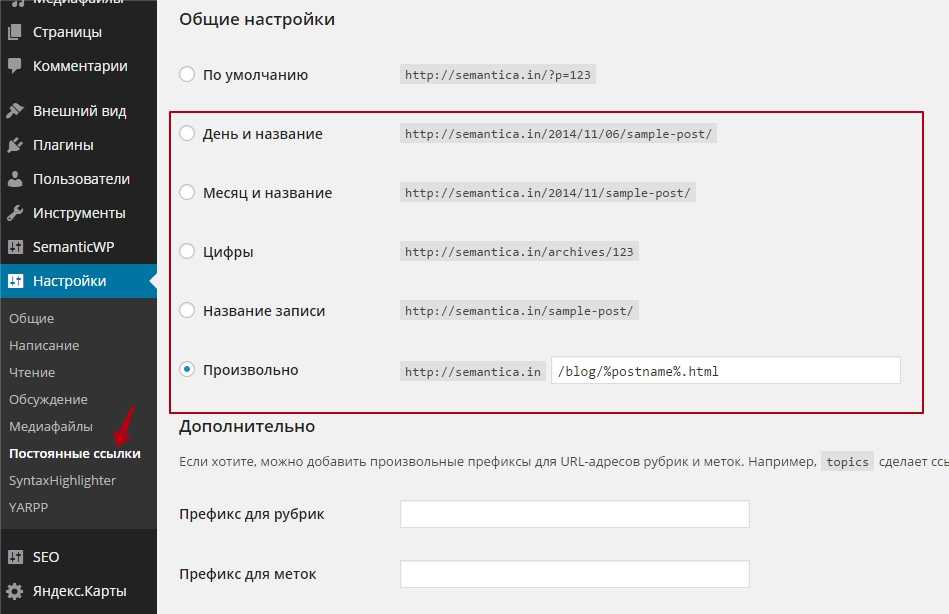Open YARPP settings link

(x=28, y=507)
